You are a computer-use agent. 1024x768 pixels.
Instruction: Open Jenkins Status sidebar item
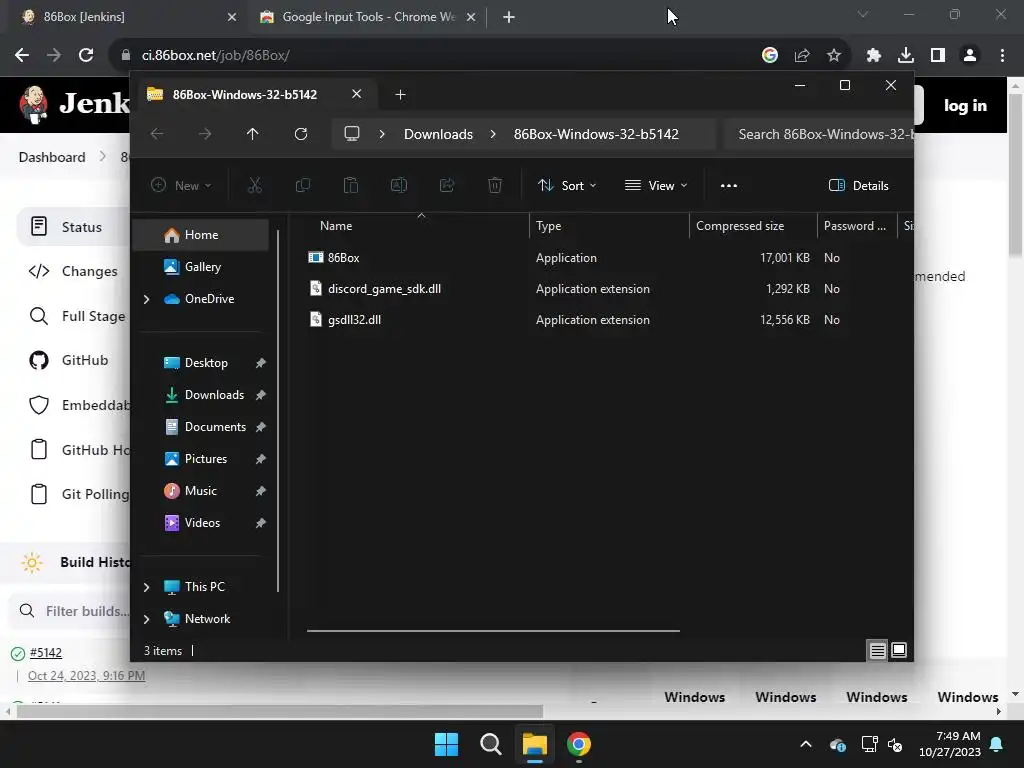73,227
